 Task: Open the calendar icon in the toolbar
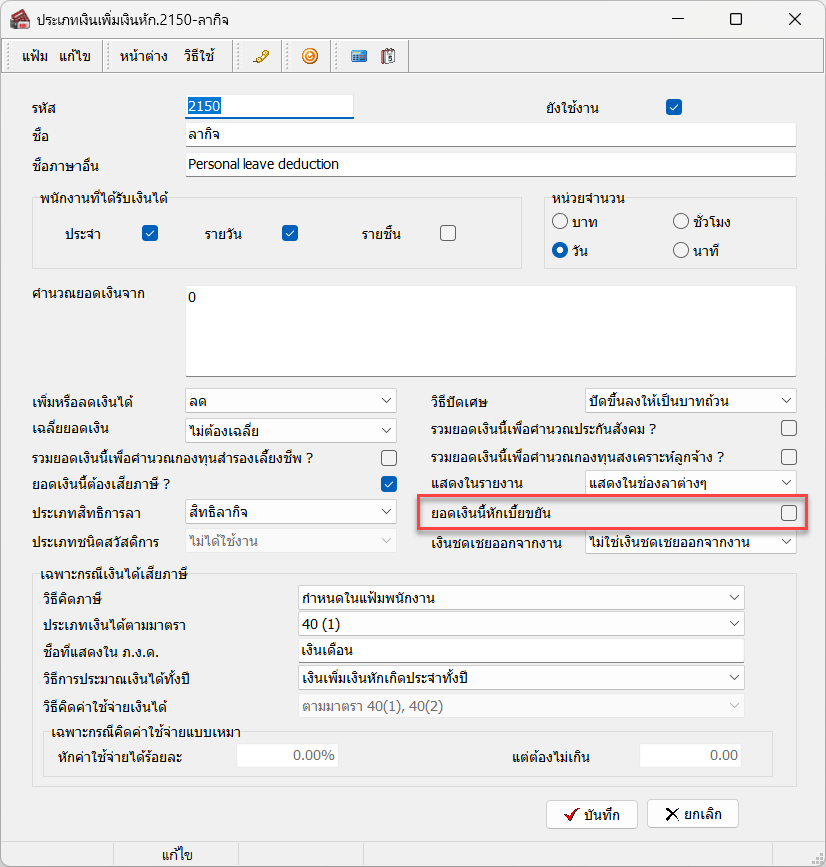click(388, 57)
